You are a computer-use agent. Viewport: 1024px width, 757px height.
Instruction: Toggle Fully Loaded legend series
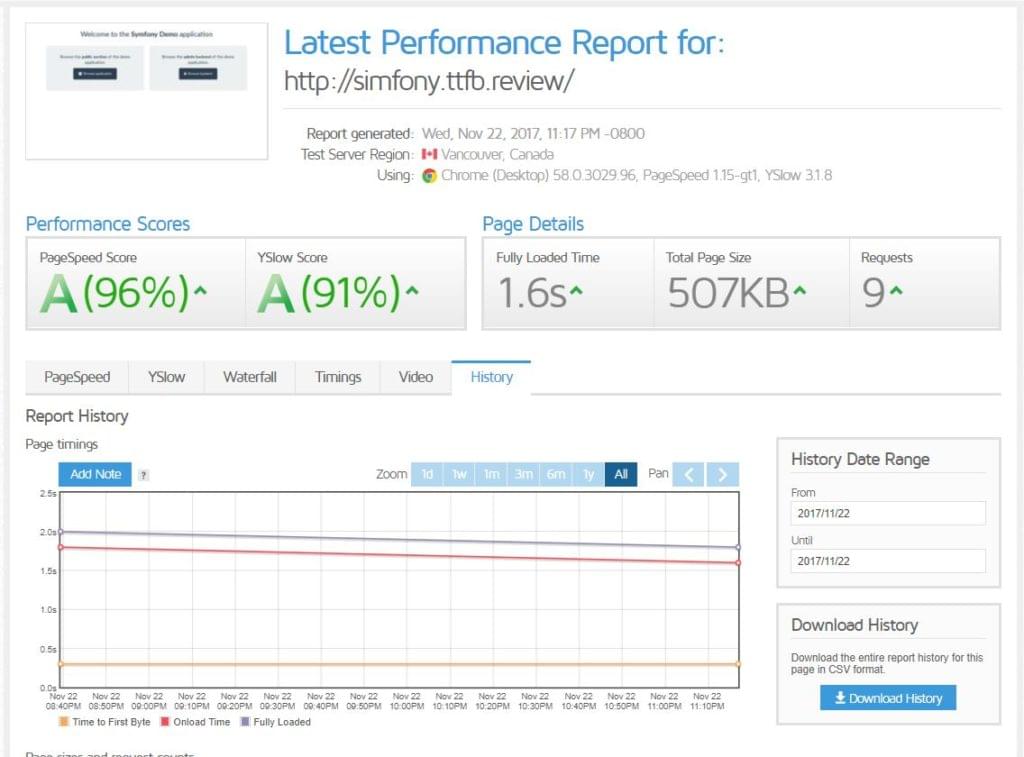click(x=275, y=722)
